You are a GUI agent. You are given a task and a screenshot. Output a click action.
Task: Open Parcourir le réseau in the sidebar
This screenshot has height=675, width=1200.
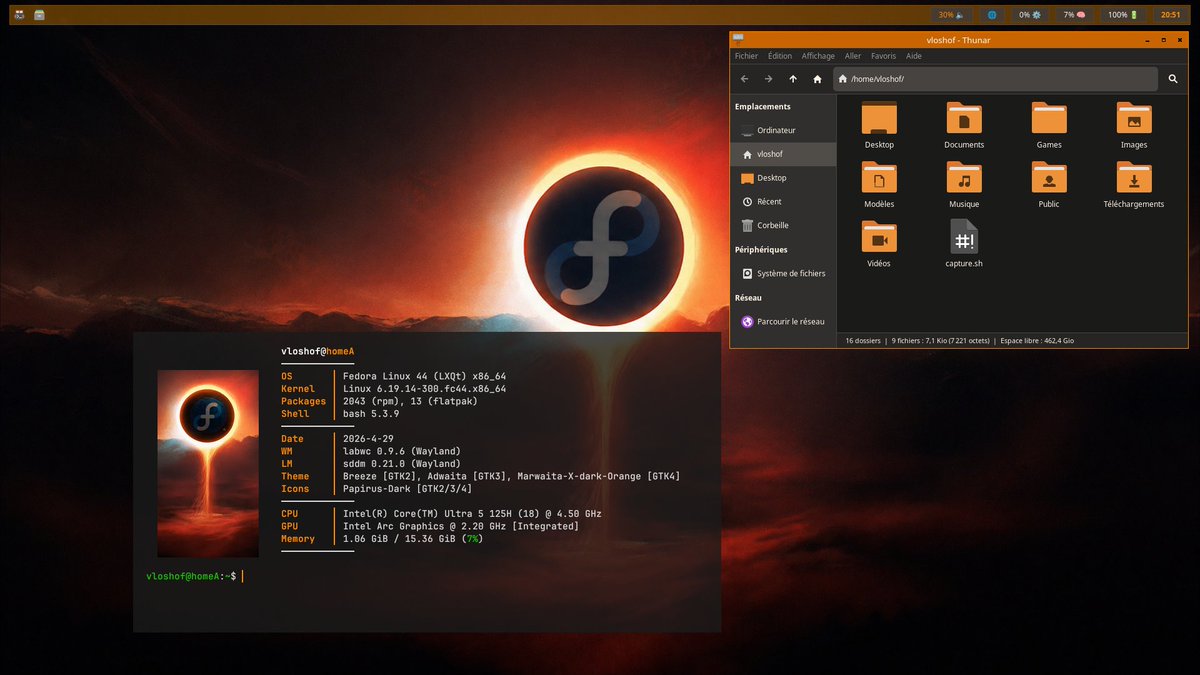(783, 321)
